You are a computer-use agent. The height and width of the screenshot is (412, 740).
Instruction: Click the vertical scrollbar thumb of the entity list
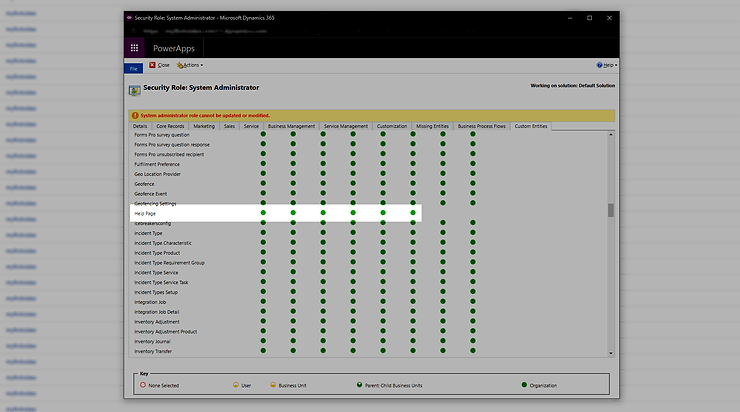pyautogui.click(x=611, y=210)
